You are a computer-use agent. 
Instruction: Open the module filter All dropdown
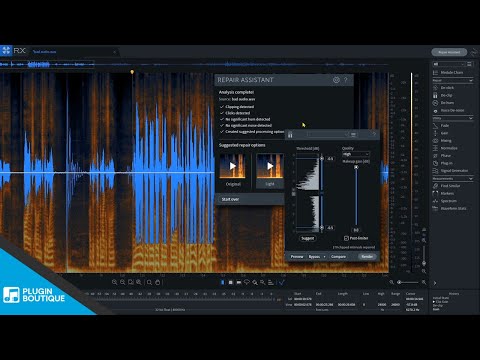[448, 64]
